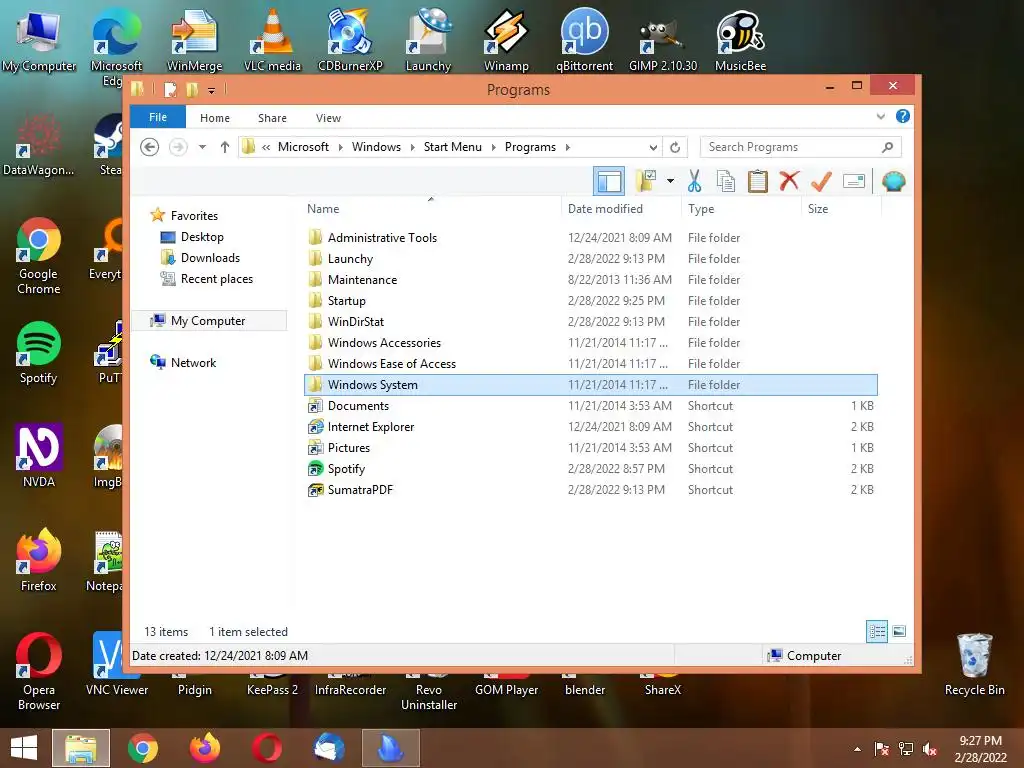This screenshot has width=1024, height=768.
Task: Click the Cut scissors toolbar icon
Action: tap(694, 181)
